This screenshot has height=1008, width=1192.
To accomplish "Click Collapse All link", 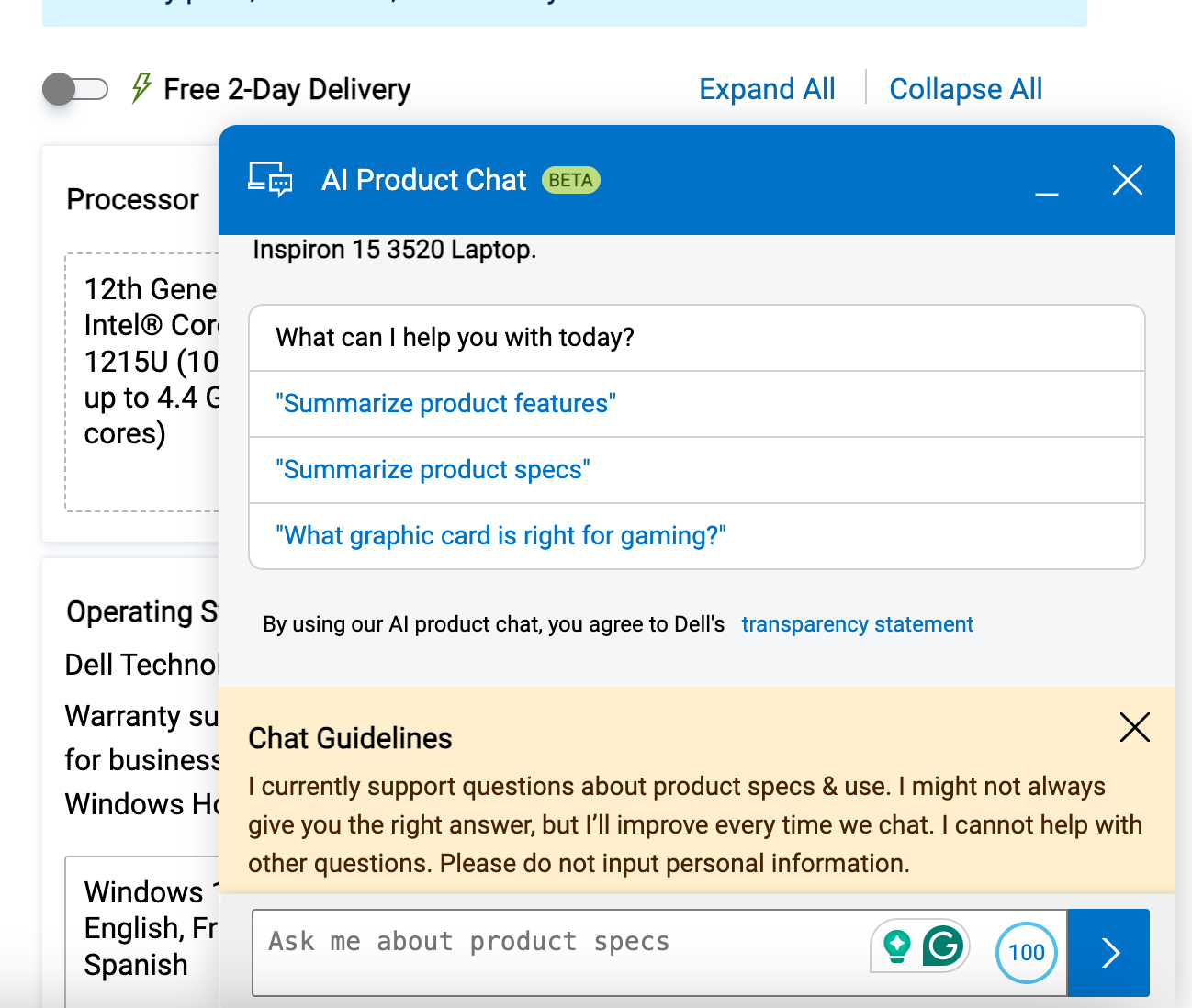I will tap(966, 89).
